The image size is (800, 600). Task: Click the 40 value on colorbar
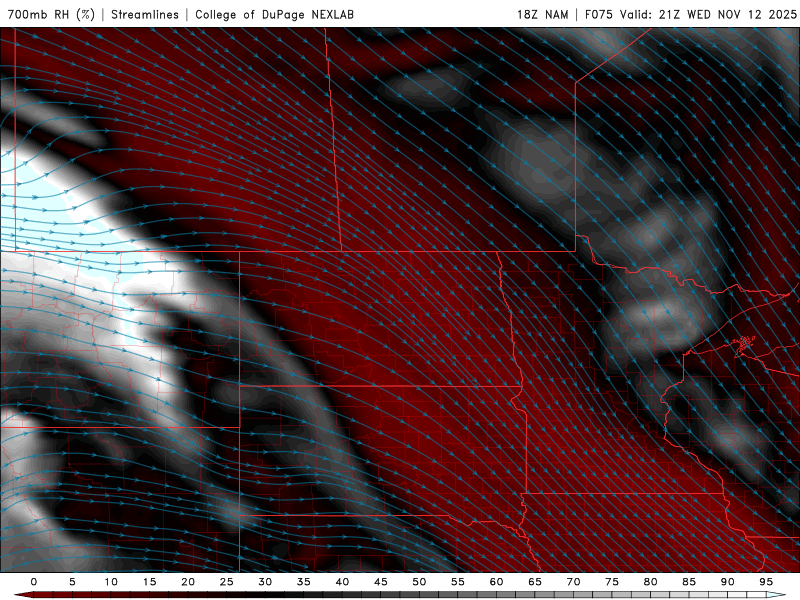[x=342, y=582]
